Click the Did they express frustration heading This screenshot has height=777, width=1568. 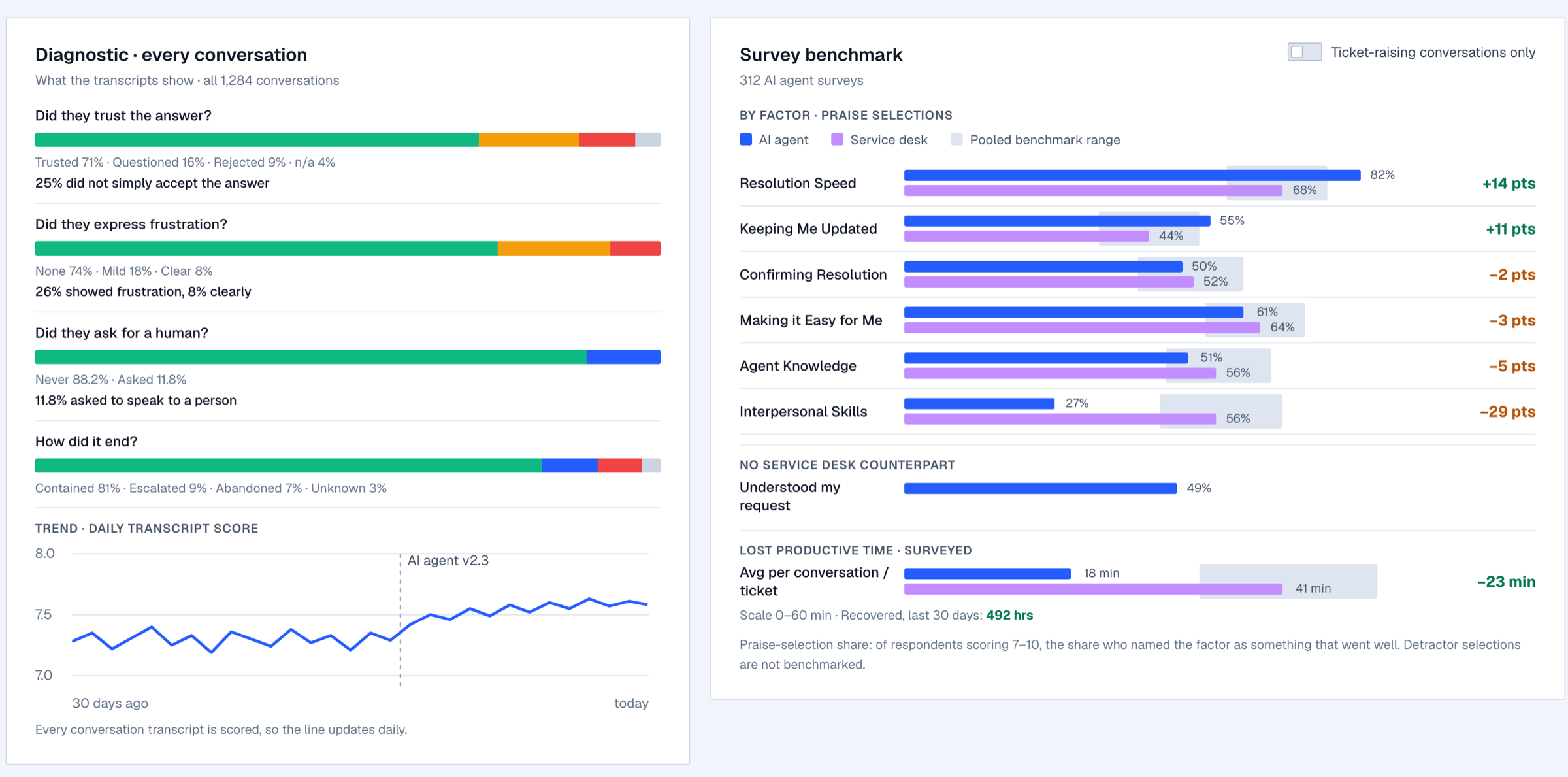131,224
